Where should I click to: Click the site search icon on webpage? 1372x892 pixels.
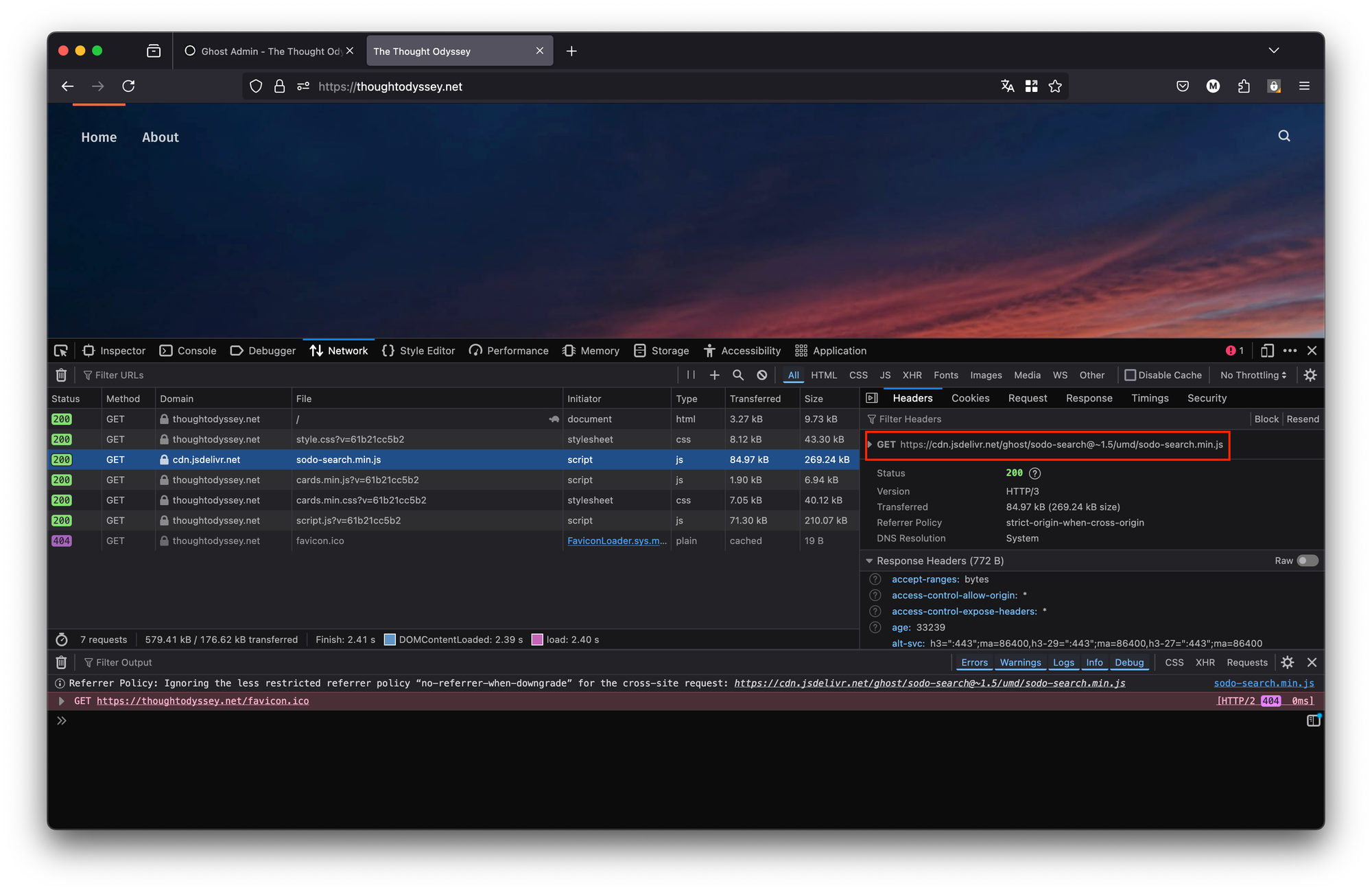1284,136
